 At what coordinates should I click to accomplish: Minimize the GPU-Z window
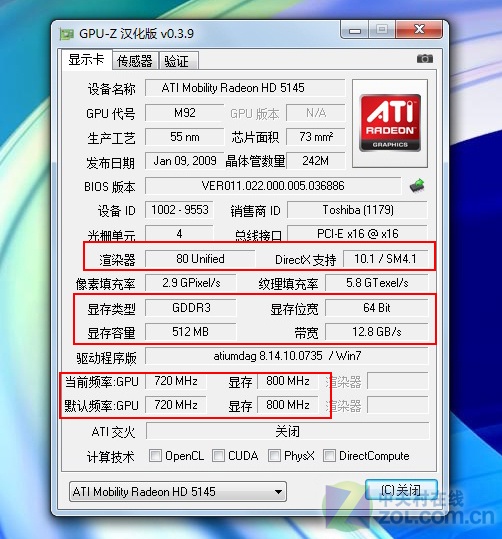[x=355, y=30]
